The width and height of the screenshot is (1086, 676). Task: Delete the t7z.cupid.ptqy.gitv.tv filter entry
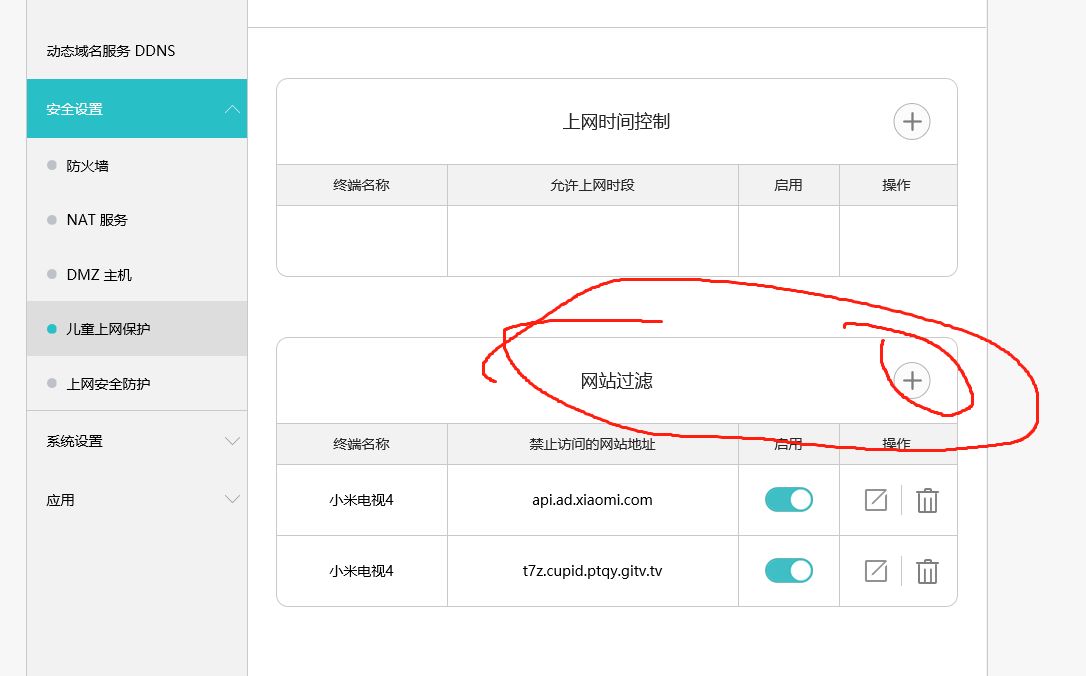[927, 571]
